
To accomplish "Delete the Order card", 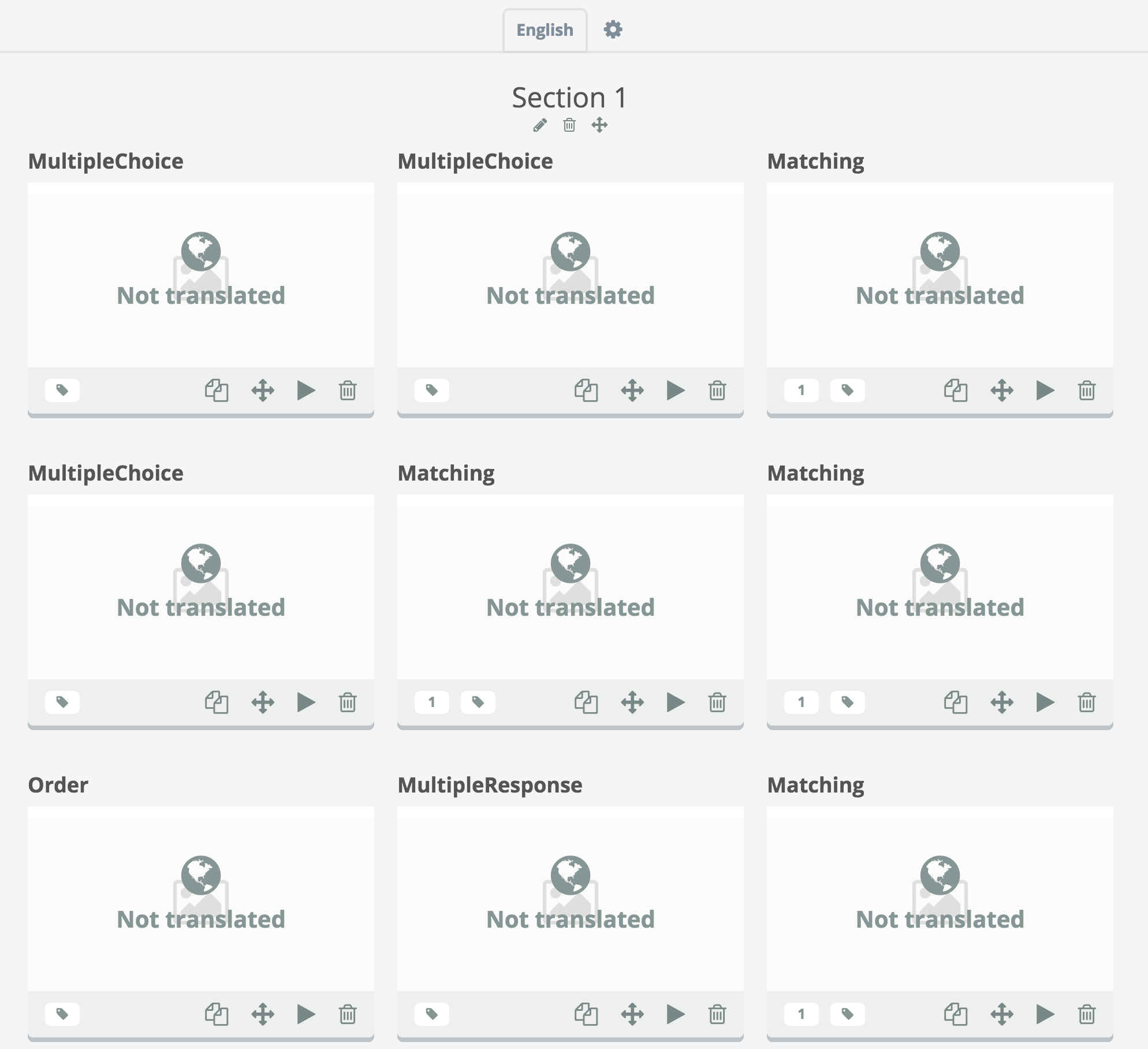I will [348, 1014].
